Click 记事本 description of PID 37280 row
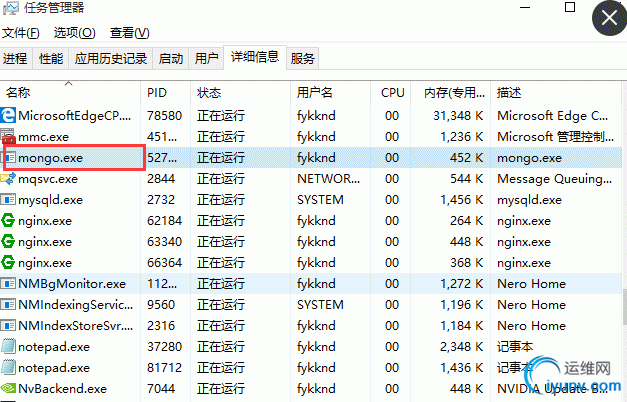The height and width of the screenshot is (402, 627). coord(515,346)
